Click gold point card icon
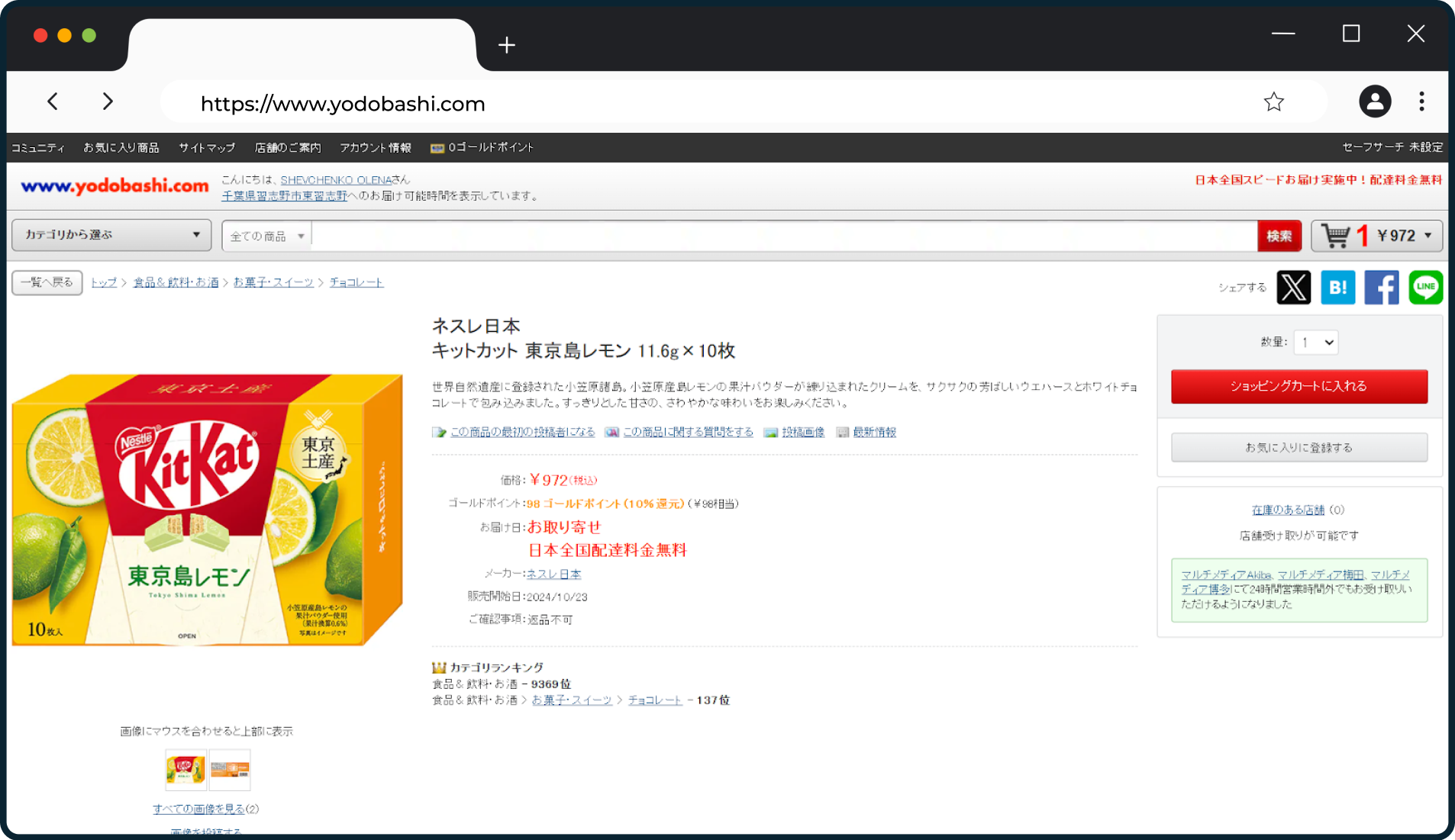 [437, 148]
